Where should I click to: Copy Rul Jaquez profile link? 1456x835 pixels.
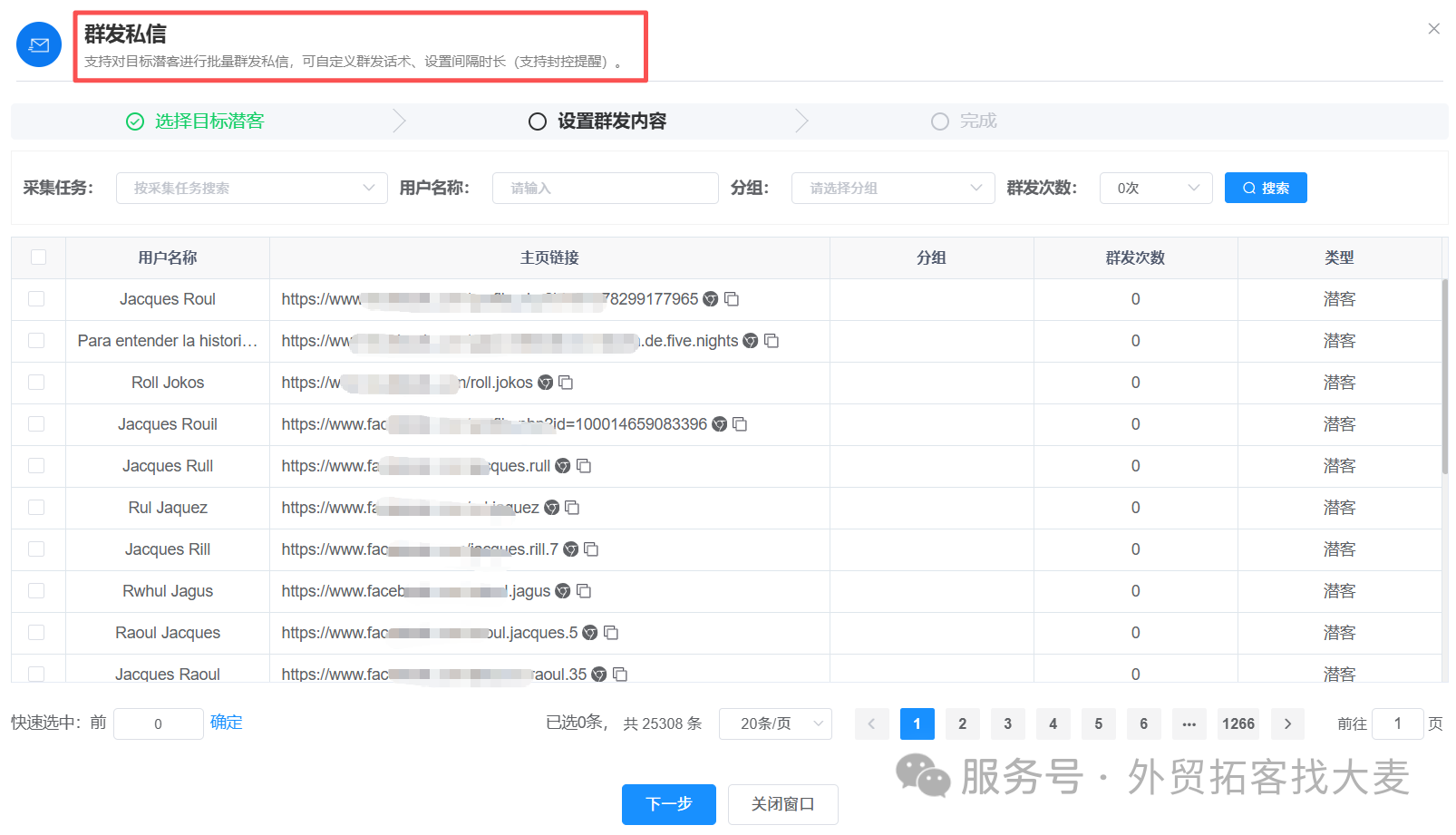click(572, 508)
